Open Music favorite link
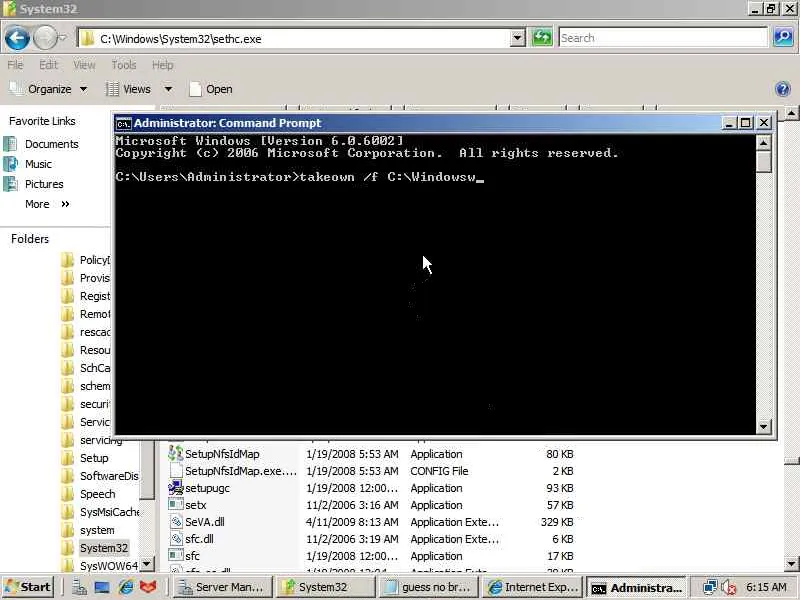The width and height of the screenshot is (800, 600). [38, 164]
